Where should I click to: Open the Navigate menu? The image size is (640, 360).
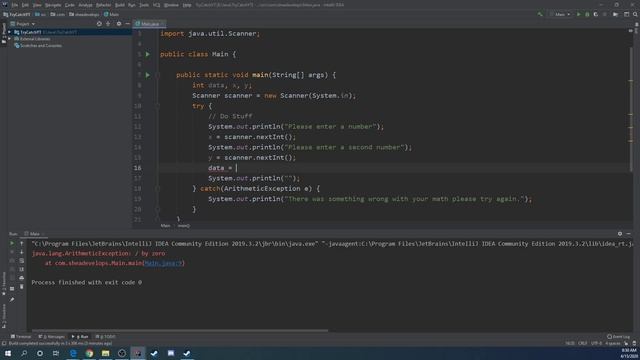53,5
